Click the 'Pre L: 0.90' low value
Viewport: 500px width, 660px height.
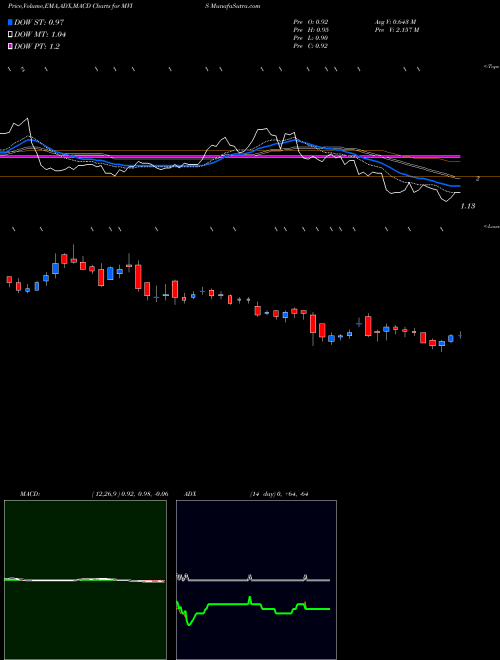point(311,38)
